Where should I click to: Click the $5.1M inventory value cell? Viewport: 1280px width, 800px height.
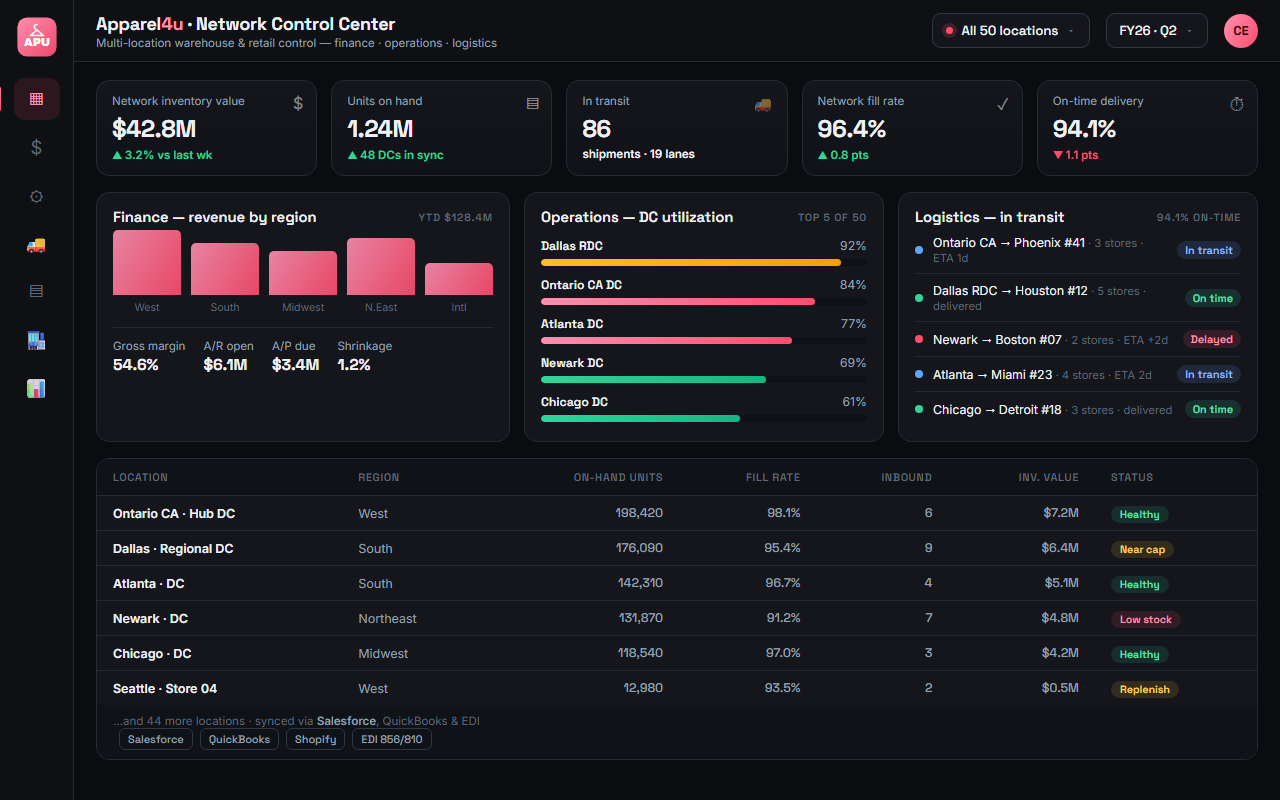tap(1060, 583)
